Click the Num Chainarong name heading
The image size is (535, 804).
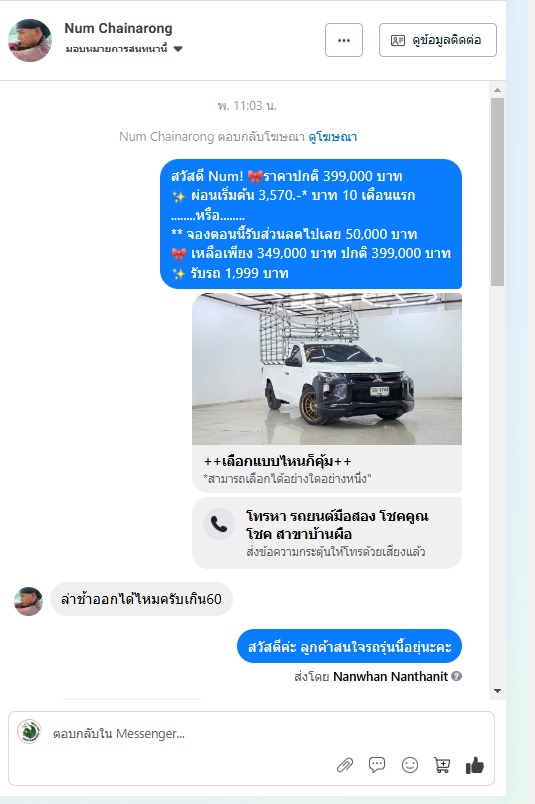tap(118, 28)
